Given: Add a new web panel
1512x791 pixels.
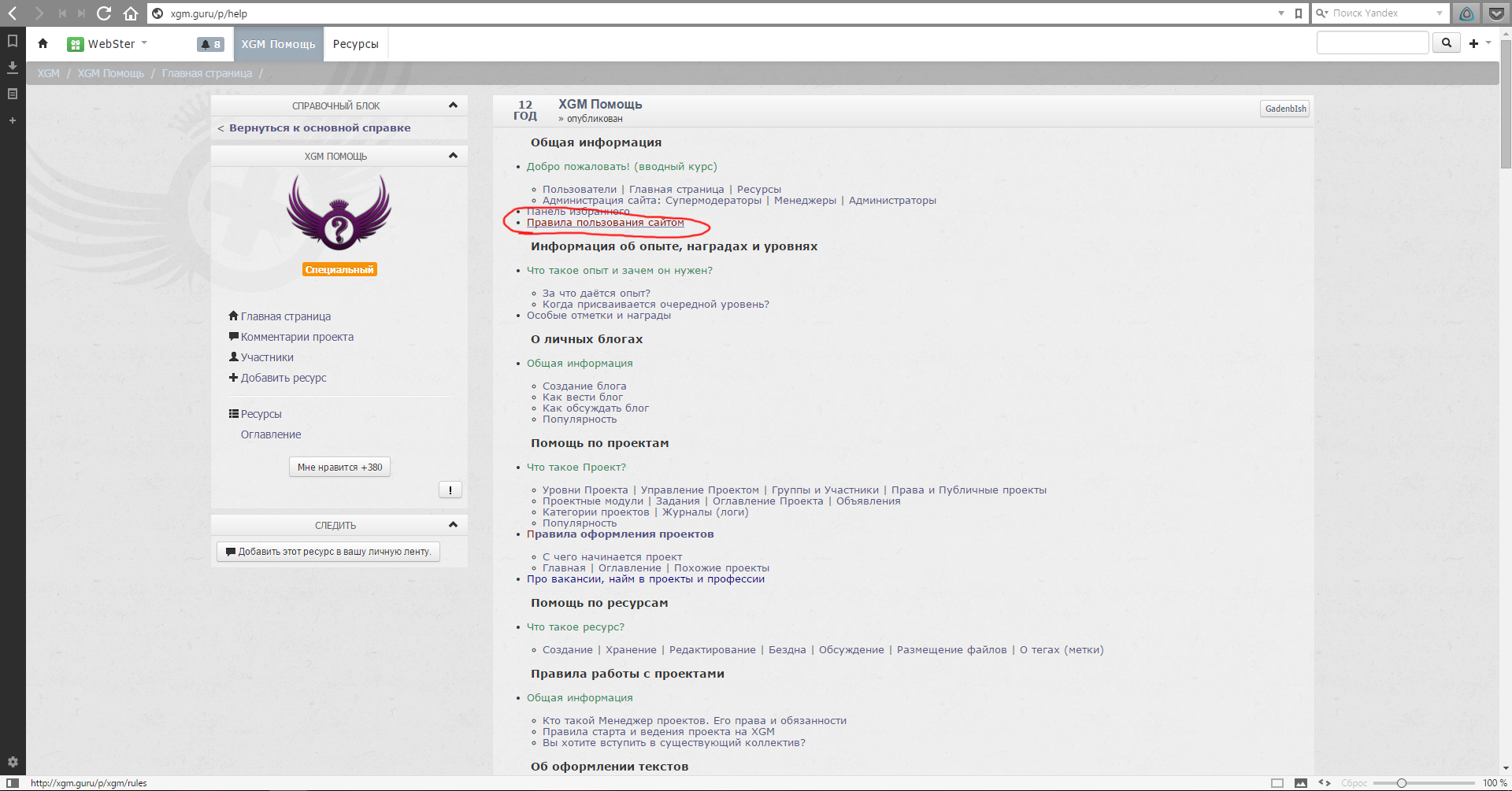Looking at the screenshot, I should point(13,120).
